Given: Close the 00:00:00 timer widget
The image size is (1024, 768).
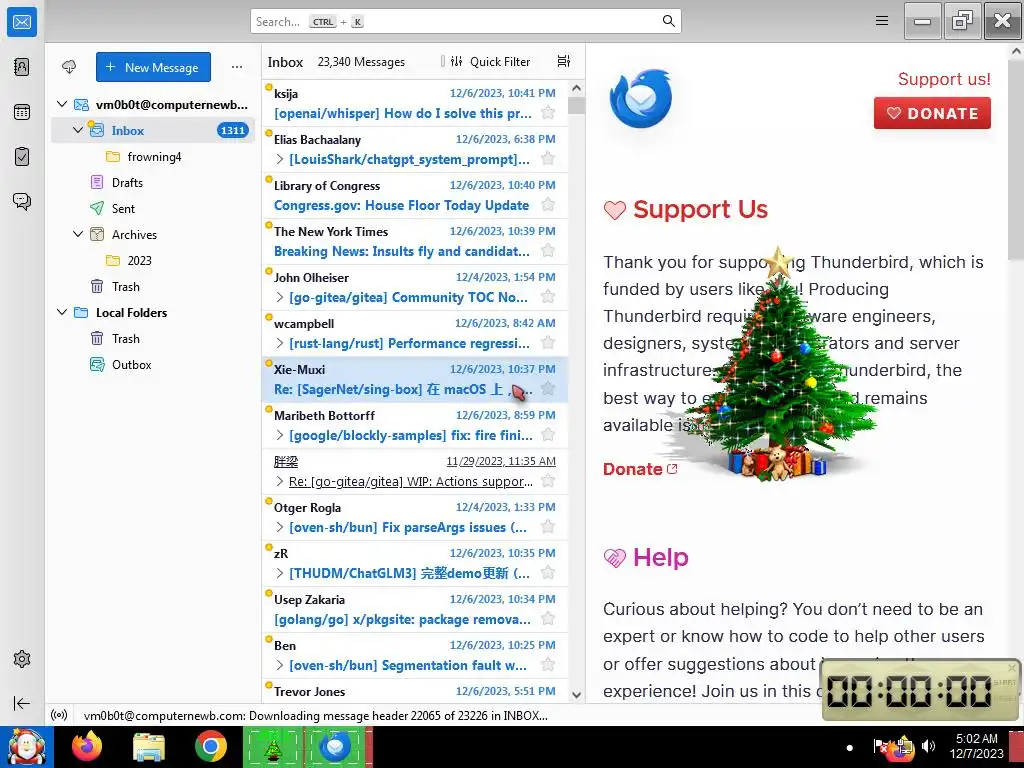Looking at the screenshot, I should pyautogui.click(x=1012, y=667).
